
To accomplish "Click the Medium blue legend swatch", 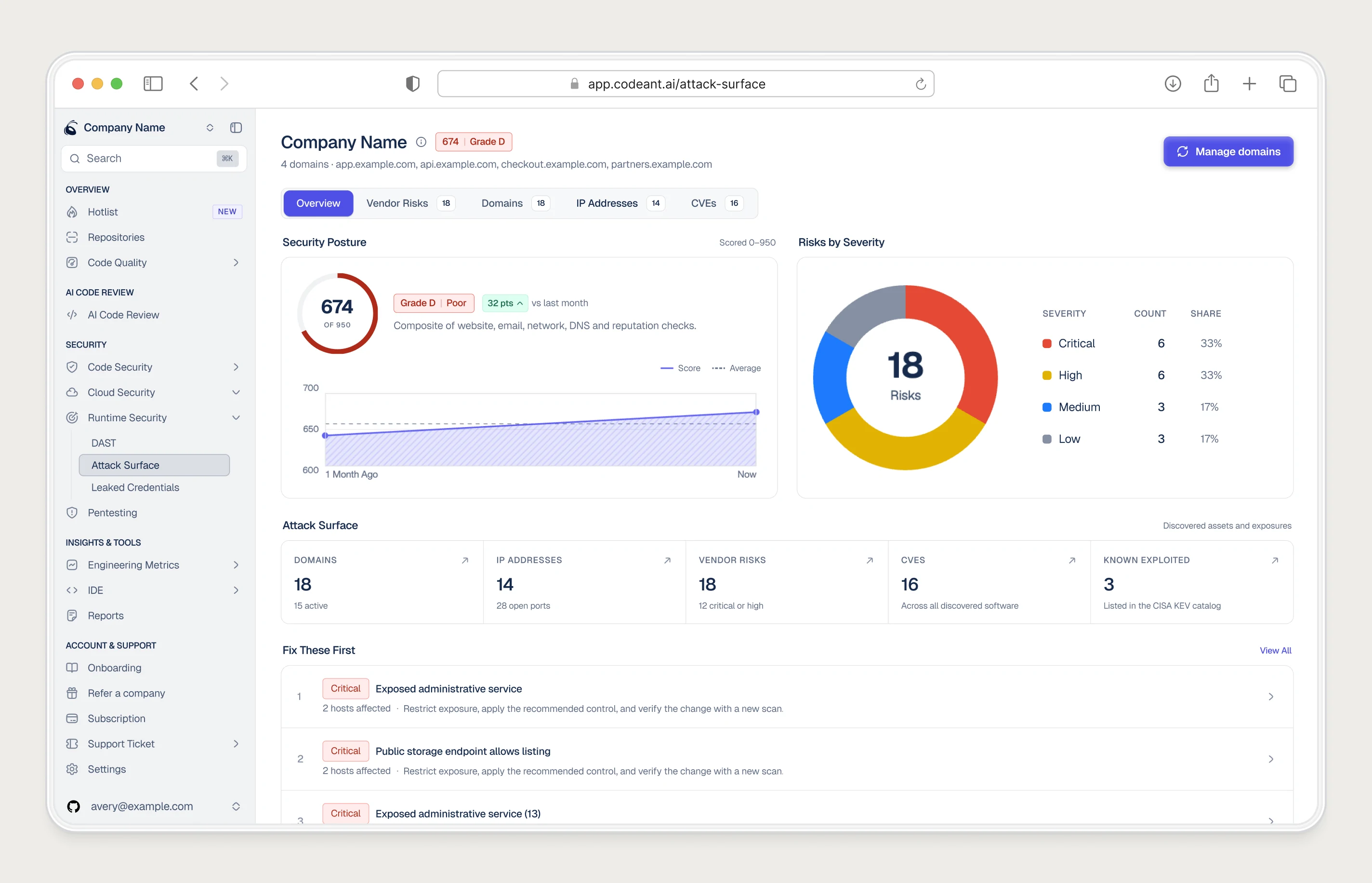I will [x=1046, y=407].
